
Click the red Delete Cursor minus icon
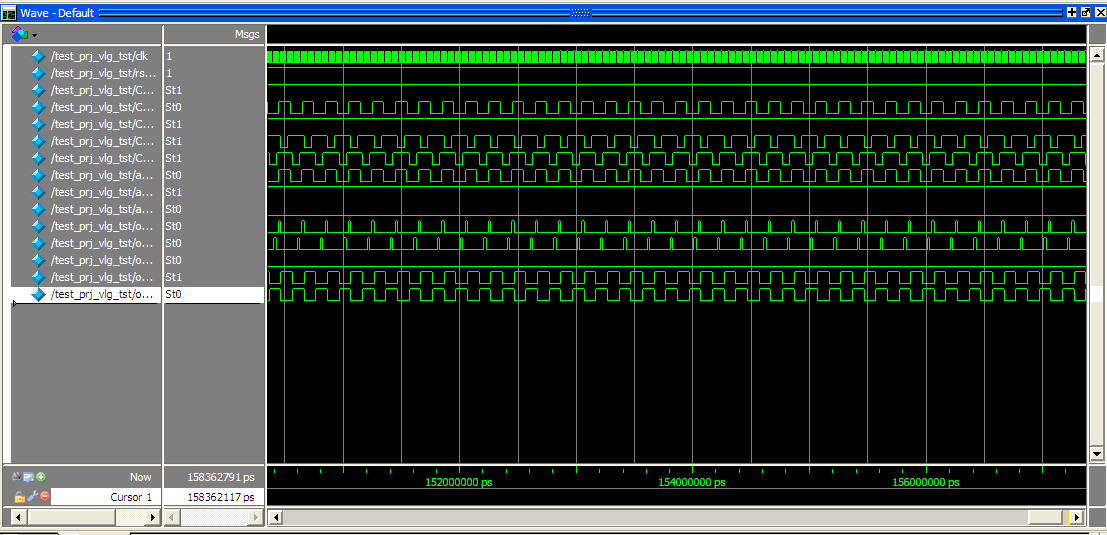click(44, 497)
